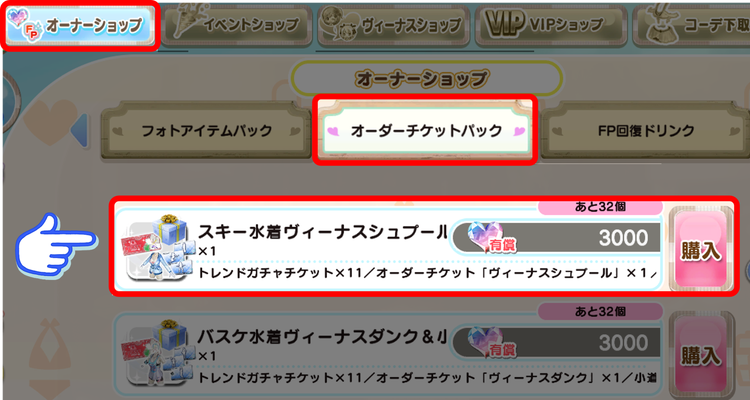Open the オーナーショップ tab
Viewport: 750px width, 400px height.
point(80,25)
